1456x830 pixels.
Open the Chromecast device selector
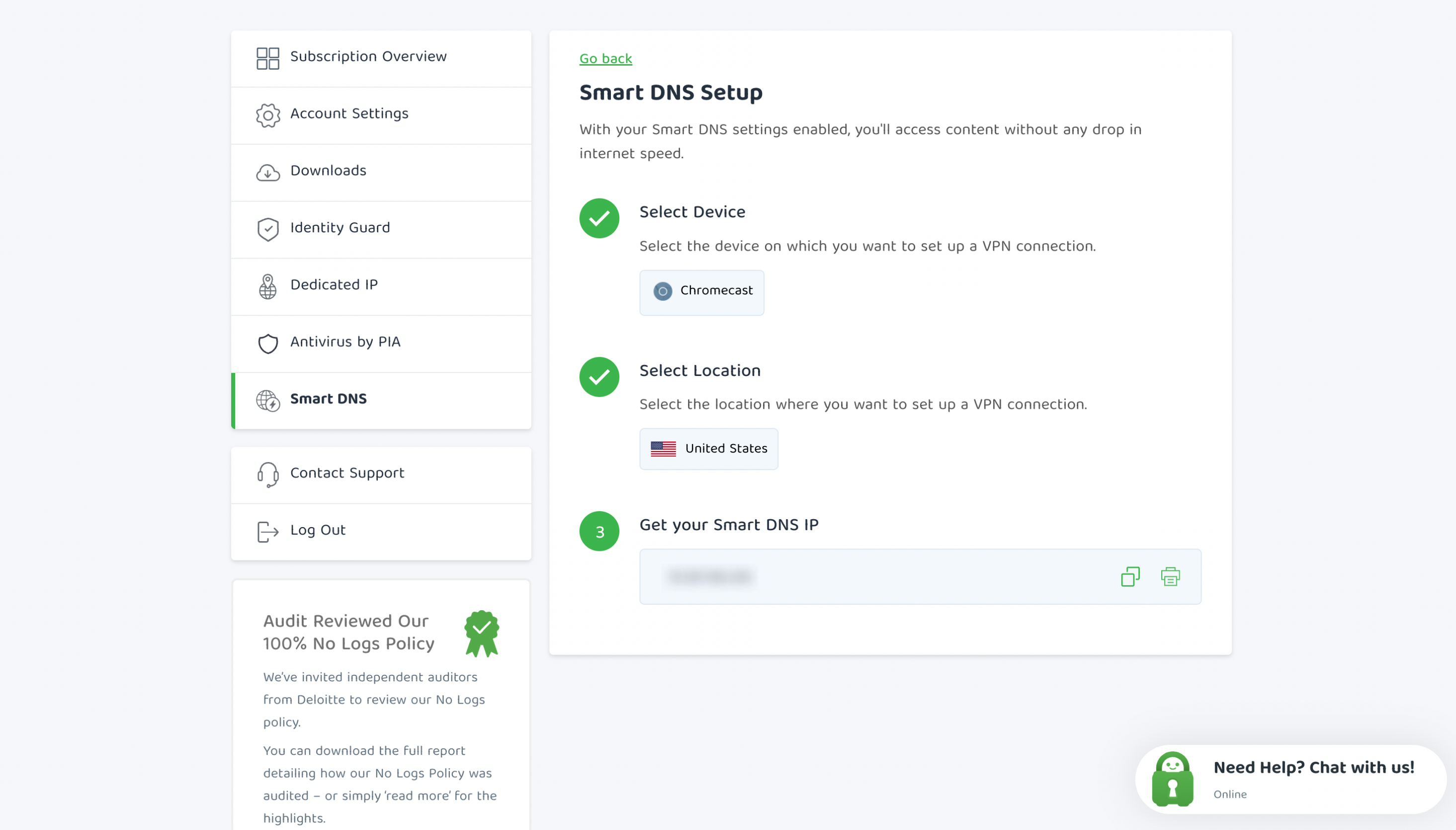click(702, 292)
